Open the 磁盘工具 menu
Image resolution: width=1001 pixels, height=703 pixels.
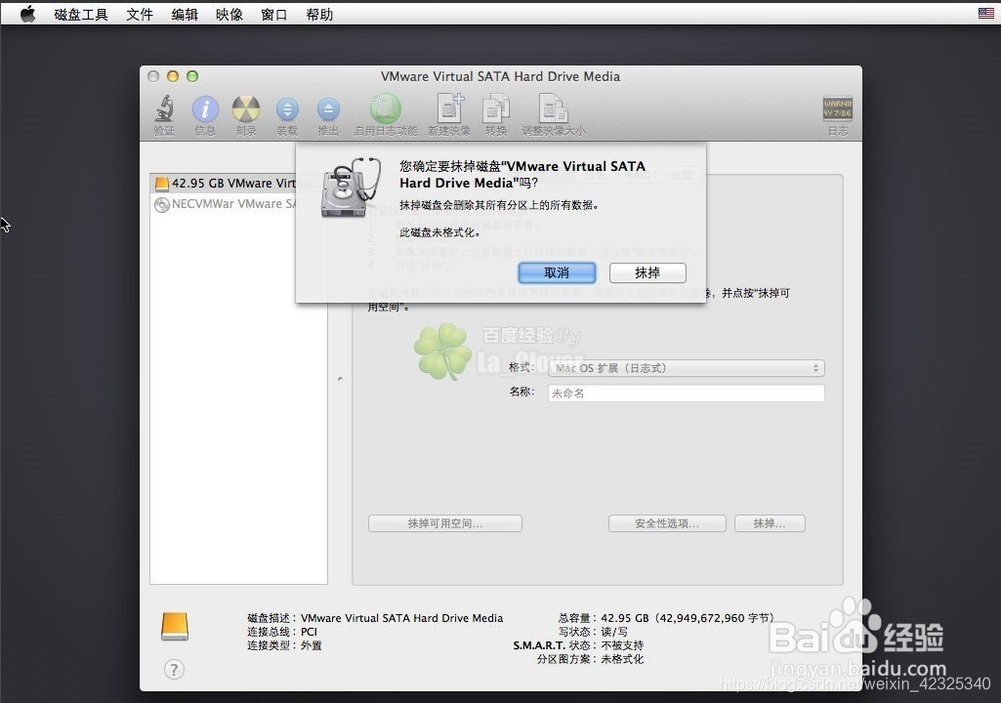click(x=81, y=14)
